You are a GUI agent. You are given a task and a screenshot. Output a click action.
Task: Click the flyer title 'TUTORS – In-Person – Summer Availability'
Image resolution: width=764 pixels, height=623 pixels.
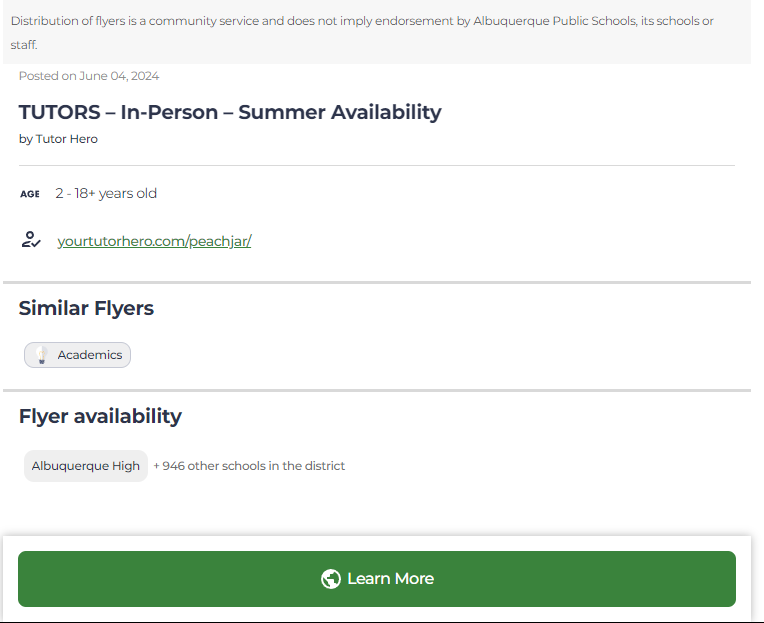(x=230, y=112)
